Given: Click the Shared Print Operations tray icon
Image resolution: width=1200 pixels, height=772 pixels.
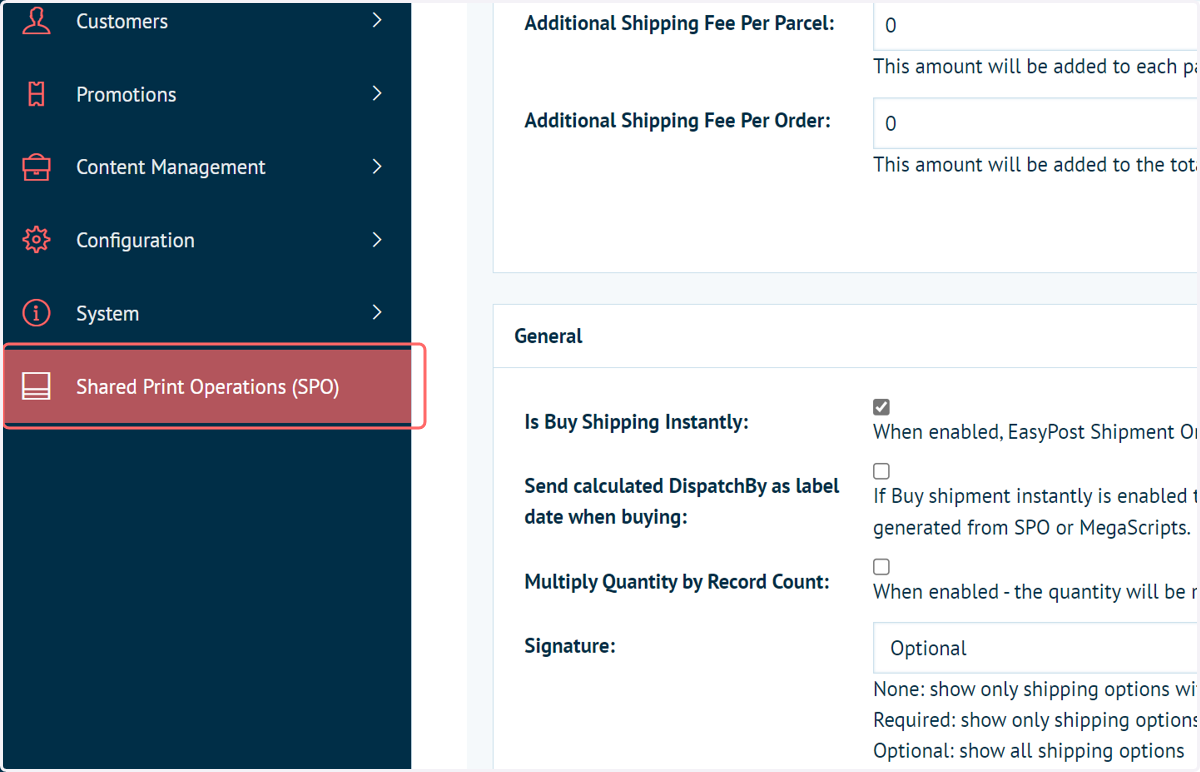Looking at the screenshot, I should (x=37, y=387).
